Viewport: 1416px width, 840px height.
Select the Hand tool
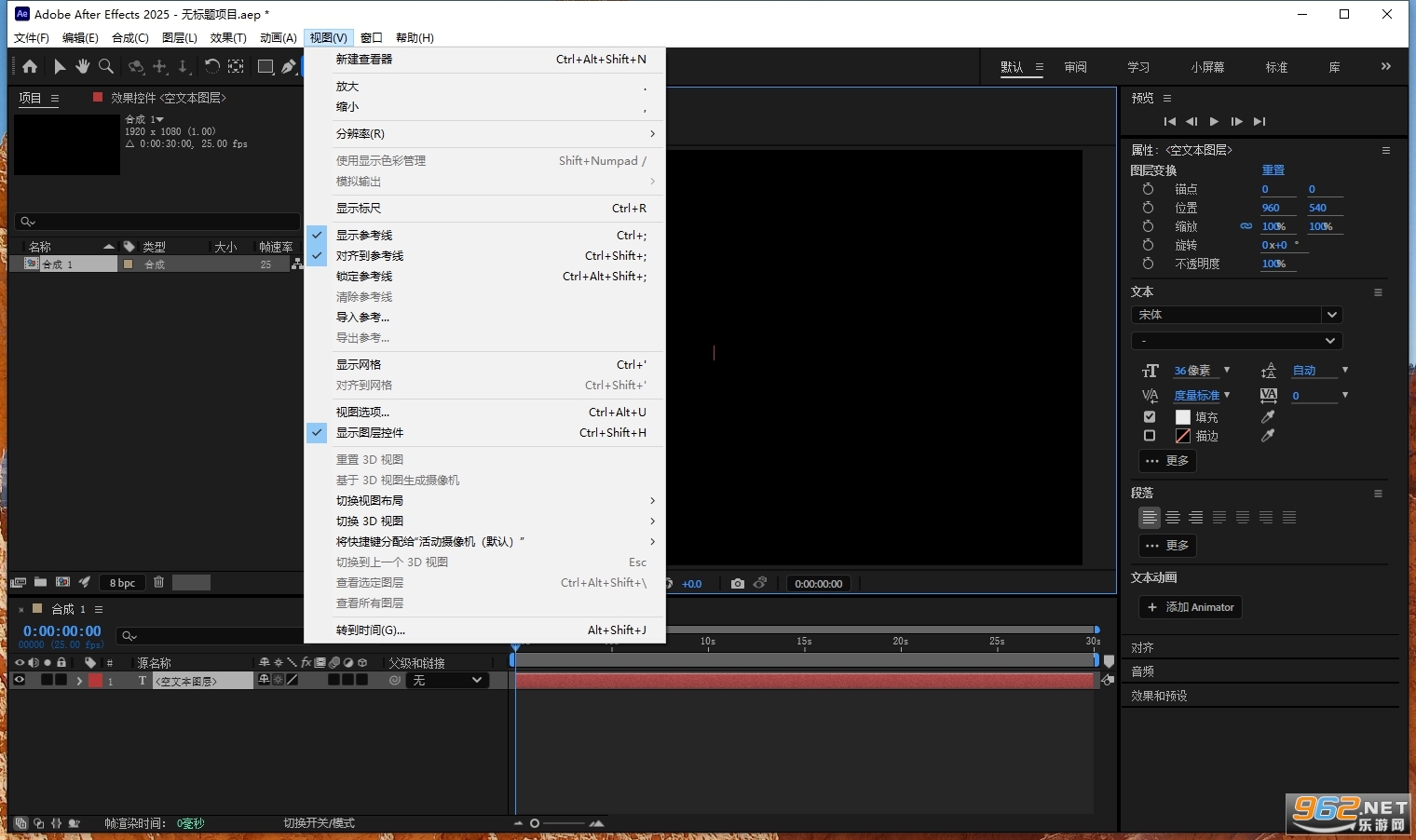tap(83, 66)
